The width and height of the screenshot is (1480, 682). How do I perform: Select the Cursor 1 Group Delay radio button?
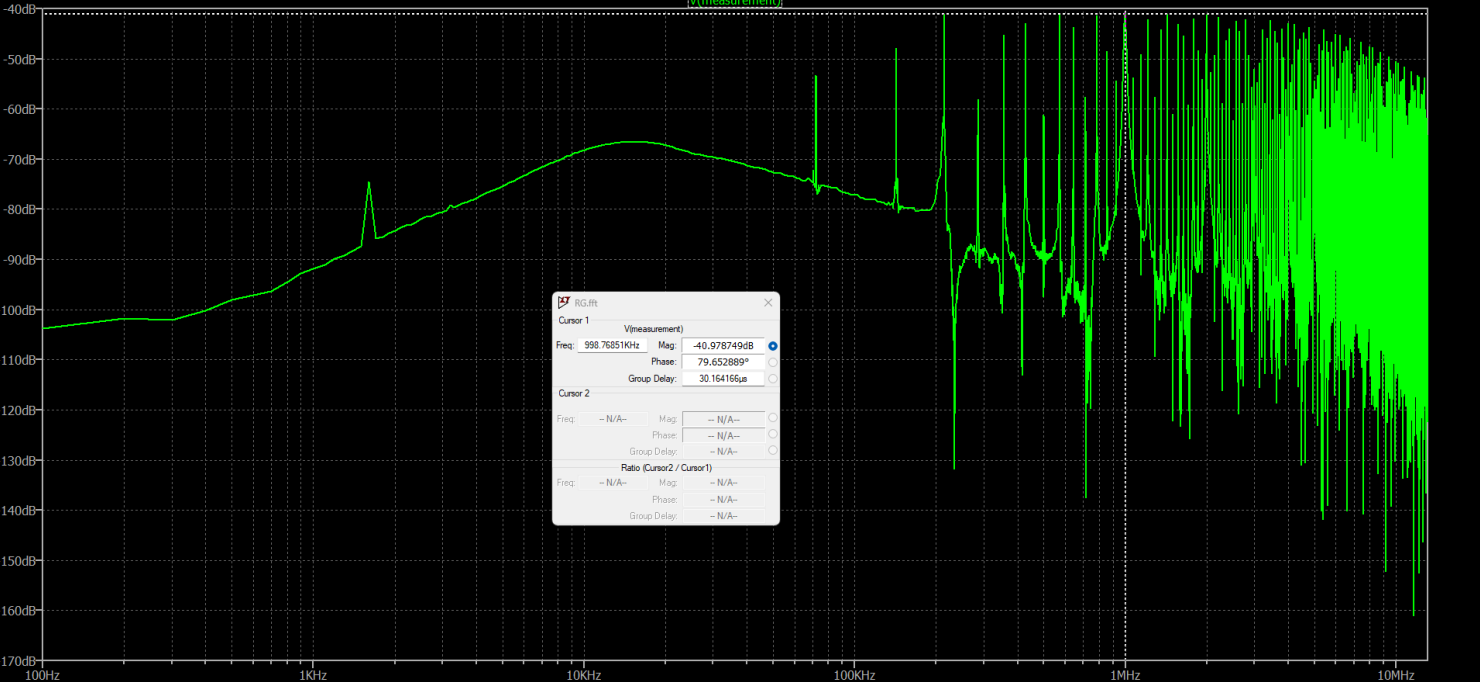click(773, 379)
